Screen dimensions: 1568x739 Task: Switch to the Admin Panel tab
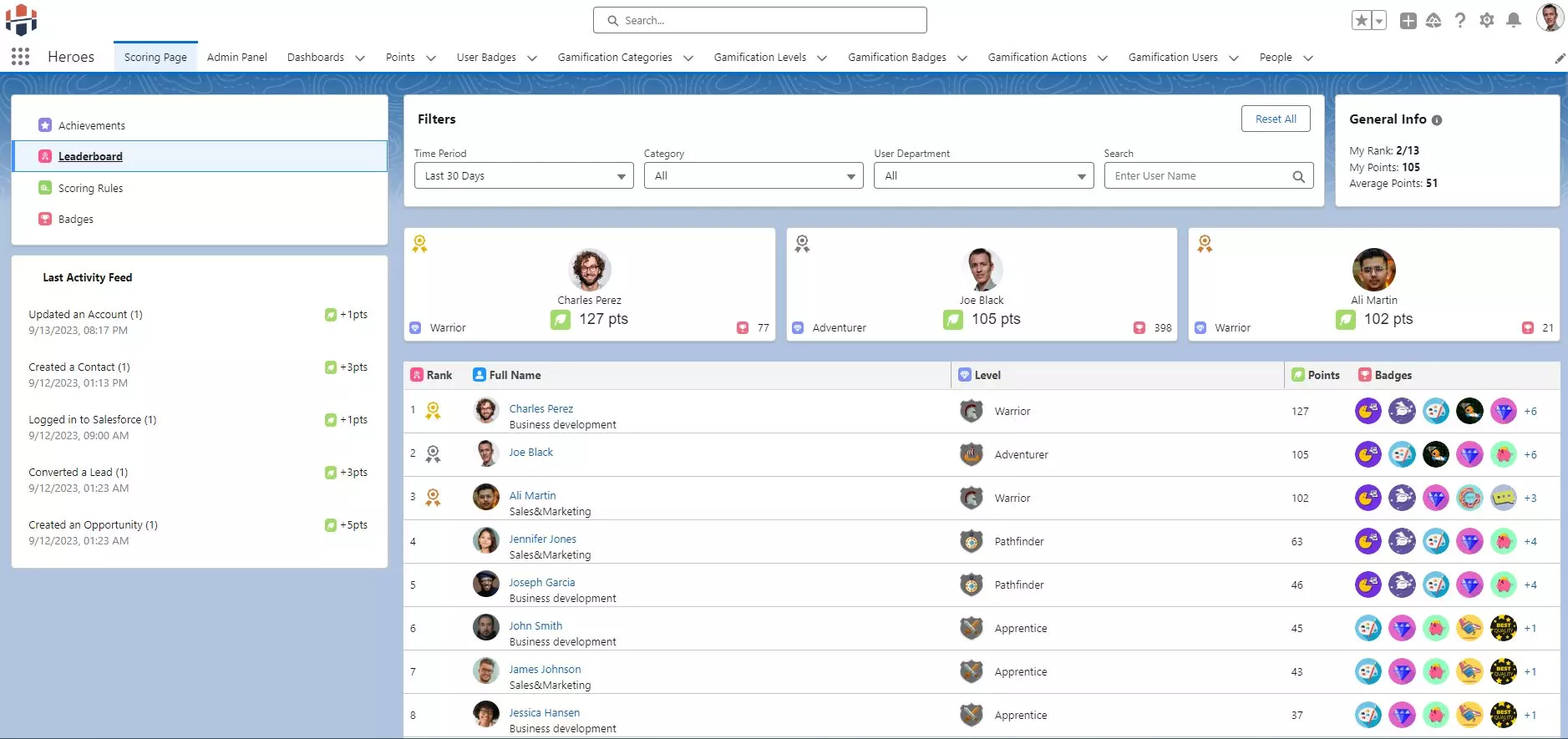click(x=237, y=57)
